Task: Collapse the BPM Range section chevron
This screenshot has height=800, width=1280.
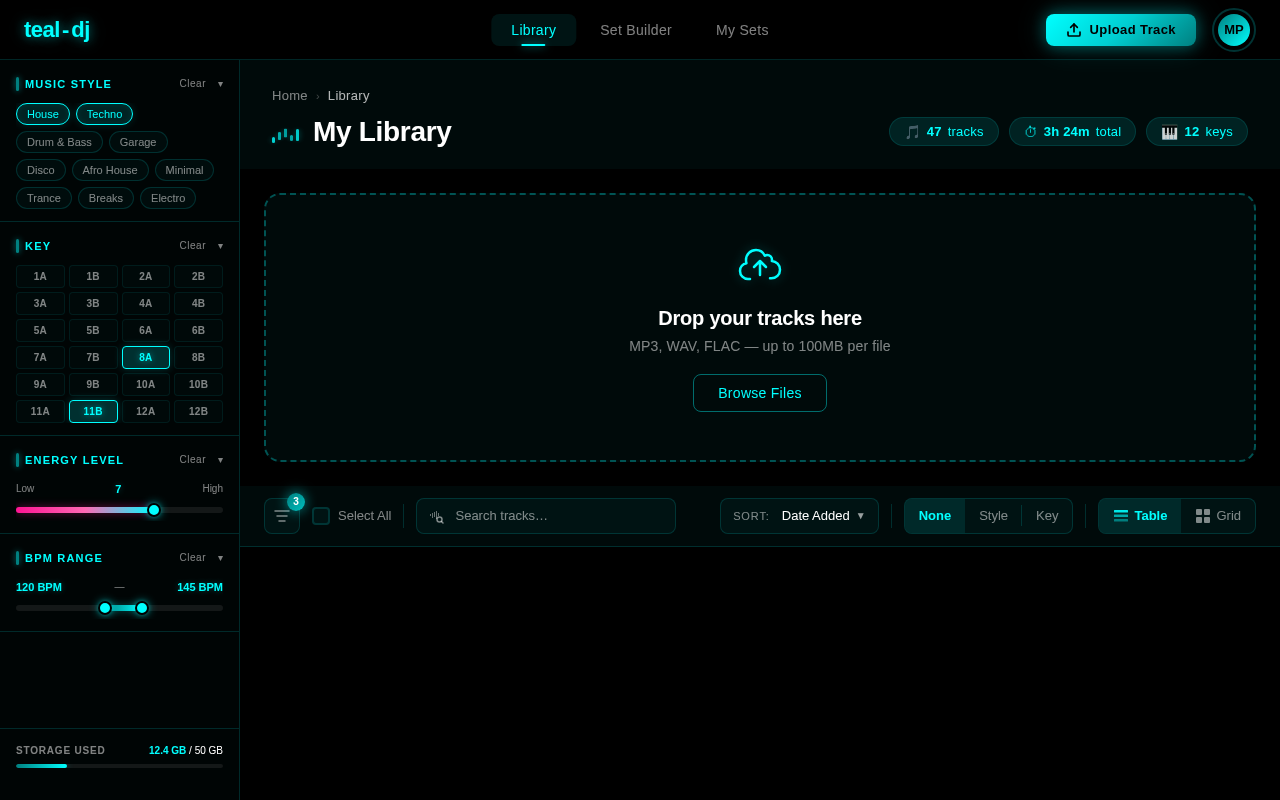Action: coord(219,558)
